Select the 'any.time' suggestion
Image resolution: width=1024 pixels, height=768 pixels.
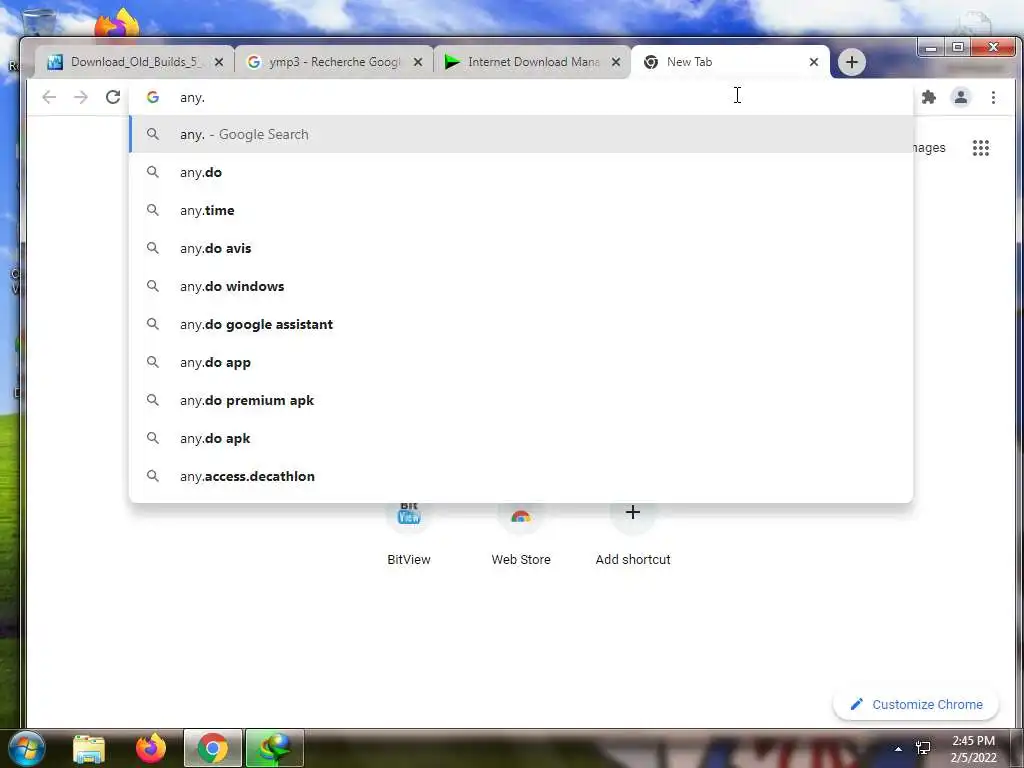point(521,210)
